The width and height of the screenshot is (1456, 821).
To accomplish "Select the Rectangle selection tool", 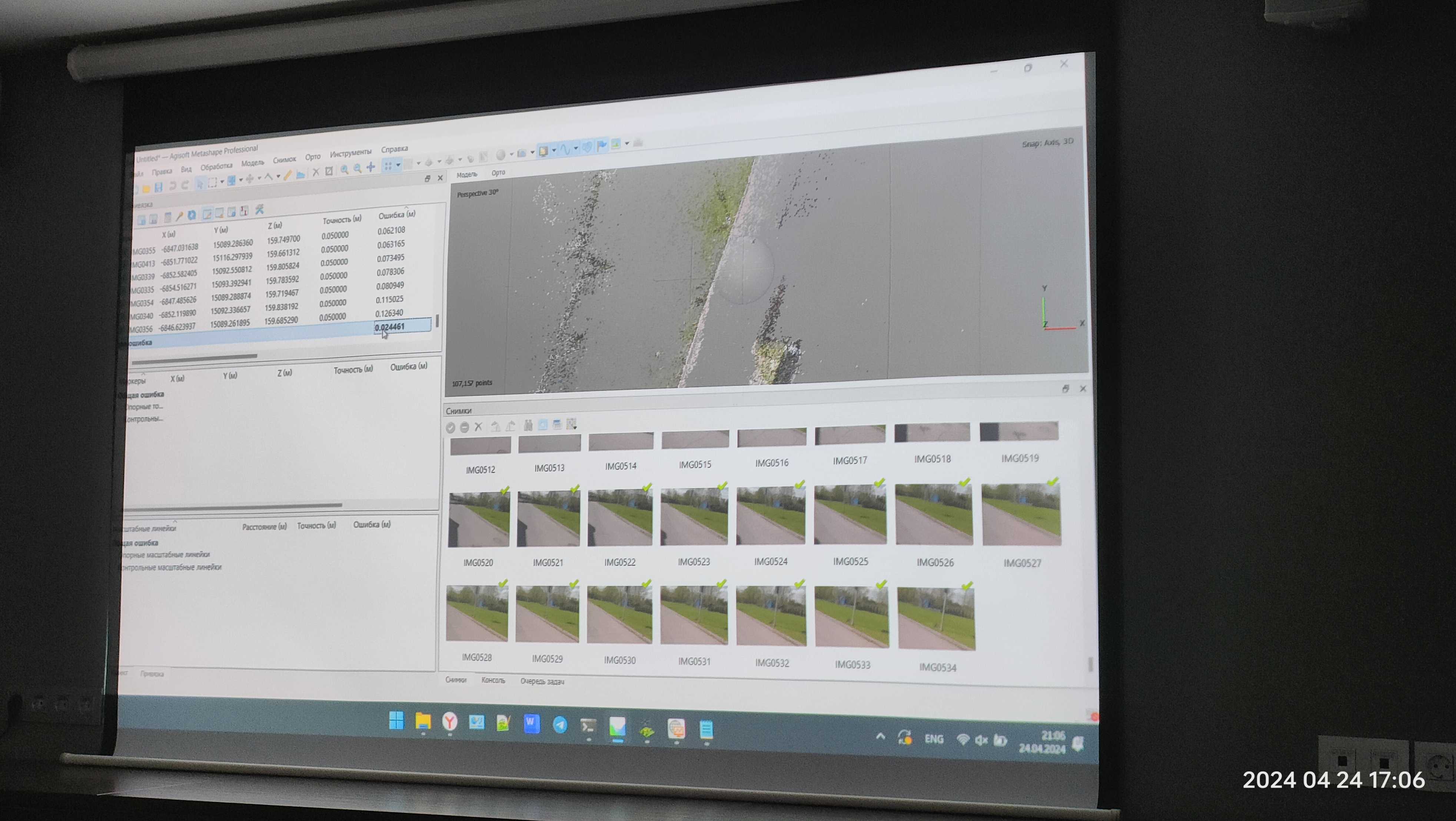I will 213,183.
